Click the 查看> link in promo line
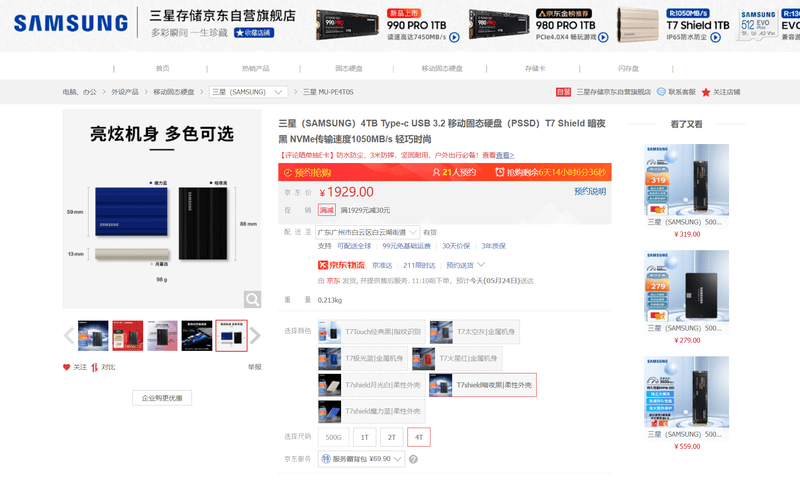The width and height of the screenshot is (800, 480). coord(505,155)
